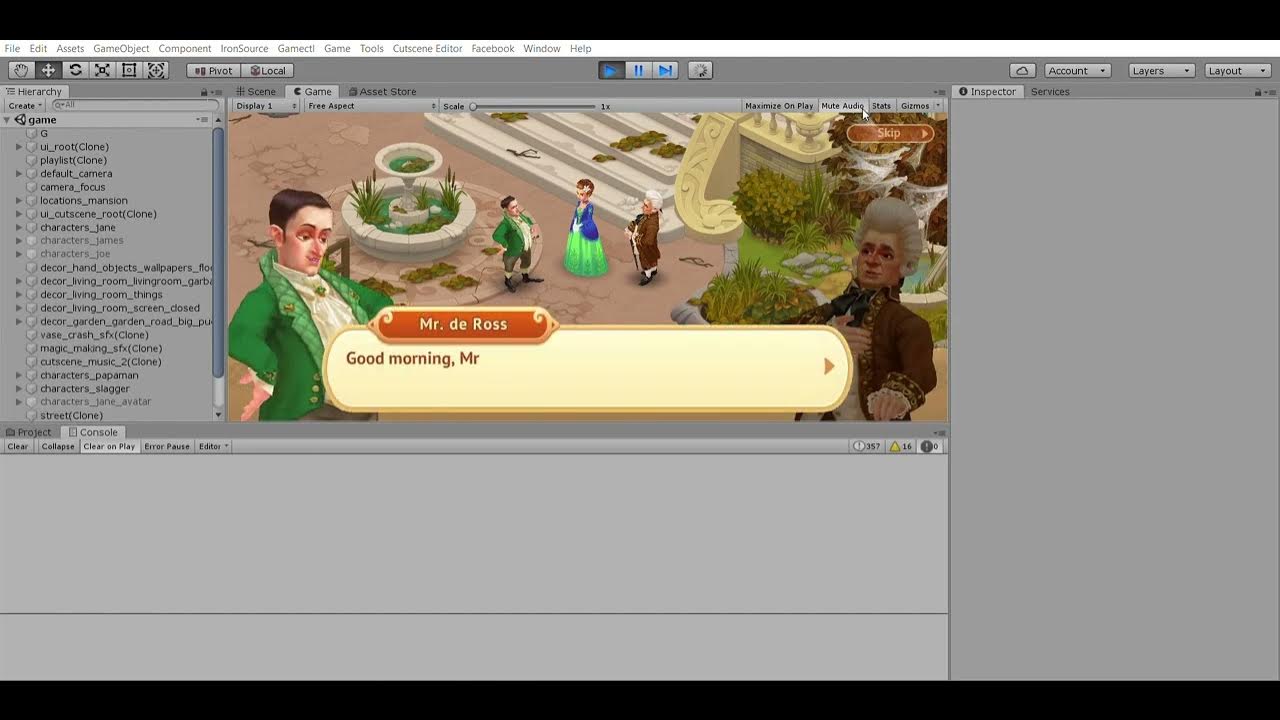Image resolution: width=1280 pixels, height=720 pixels.
Task: Open the Create dropdown in Hierarchy
Action: (x=25, y=105)
